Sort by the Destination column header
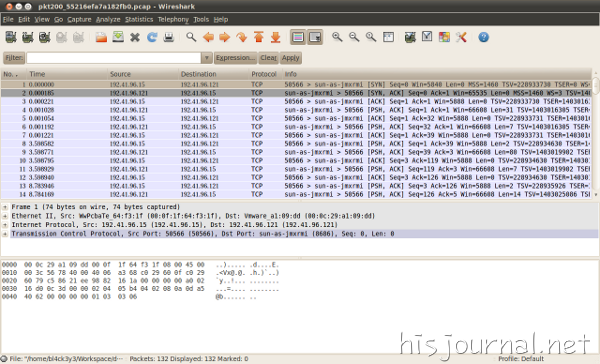 coord(214,74)
